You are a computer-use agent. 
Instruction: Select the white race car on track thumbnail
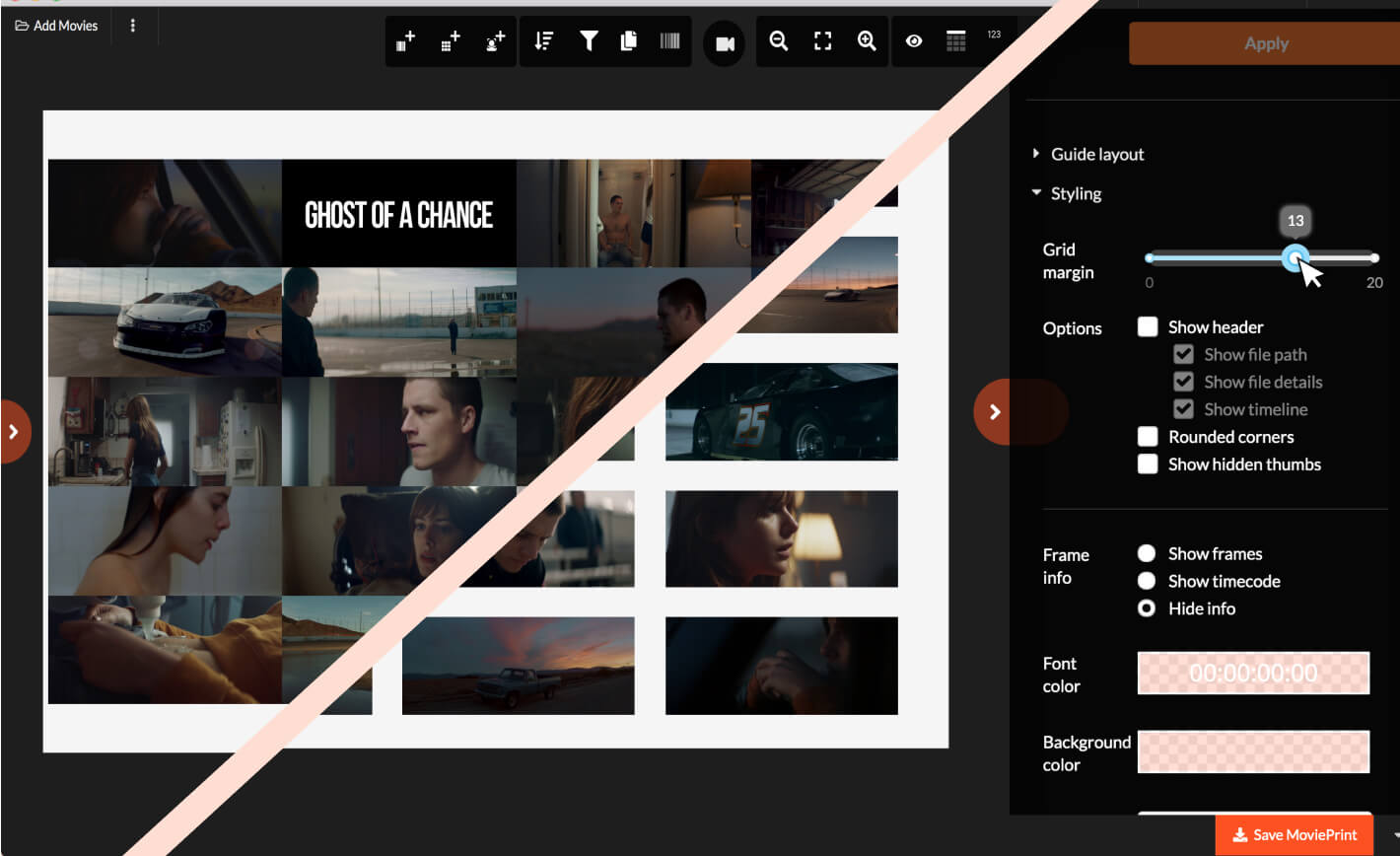pos(165,322)
